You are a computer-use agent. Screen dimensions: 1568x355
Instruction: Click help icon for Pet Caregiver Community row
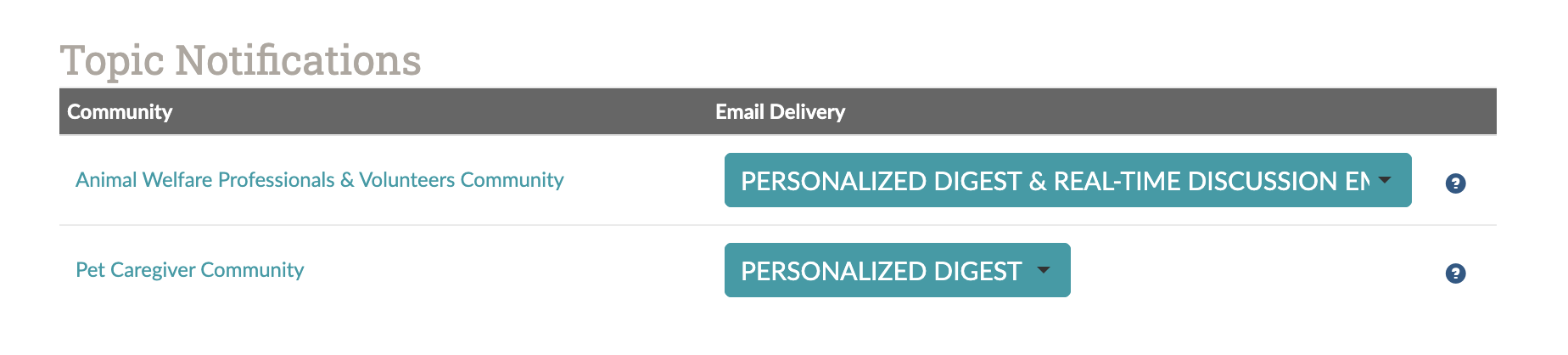[x=1455, y=273]
